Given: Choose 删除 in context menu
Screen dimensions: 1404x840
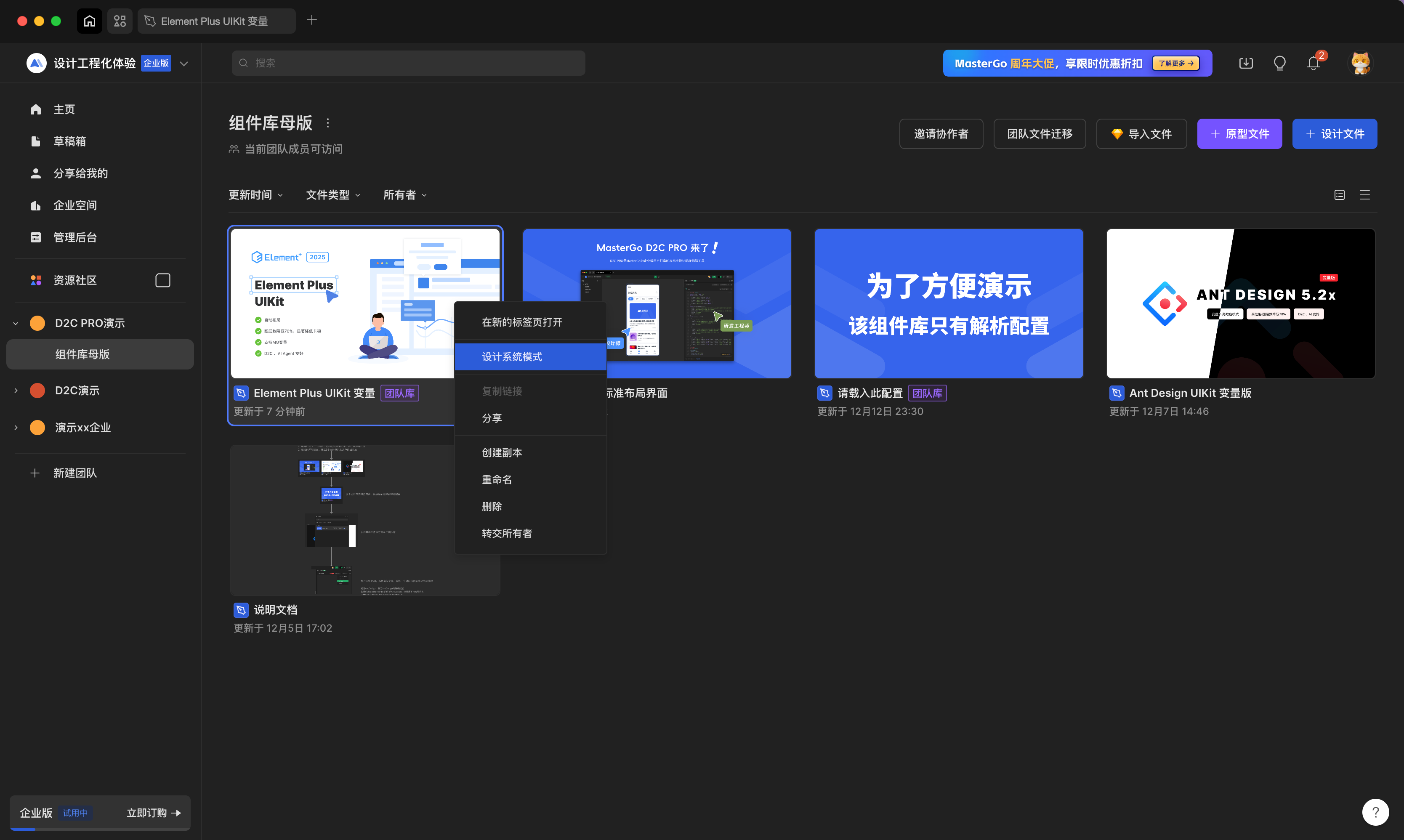Looking at the screenshot, I should coord(530,507).
